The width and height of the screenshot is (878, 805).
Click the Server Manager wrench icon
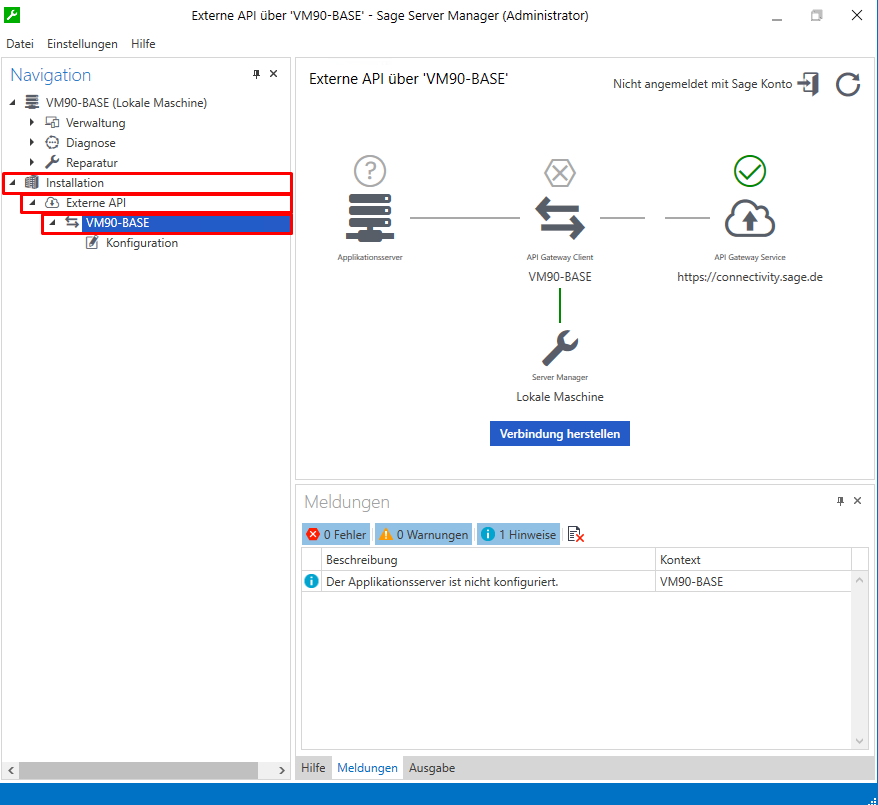click(559, 348)
